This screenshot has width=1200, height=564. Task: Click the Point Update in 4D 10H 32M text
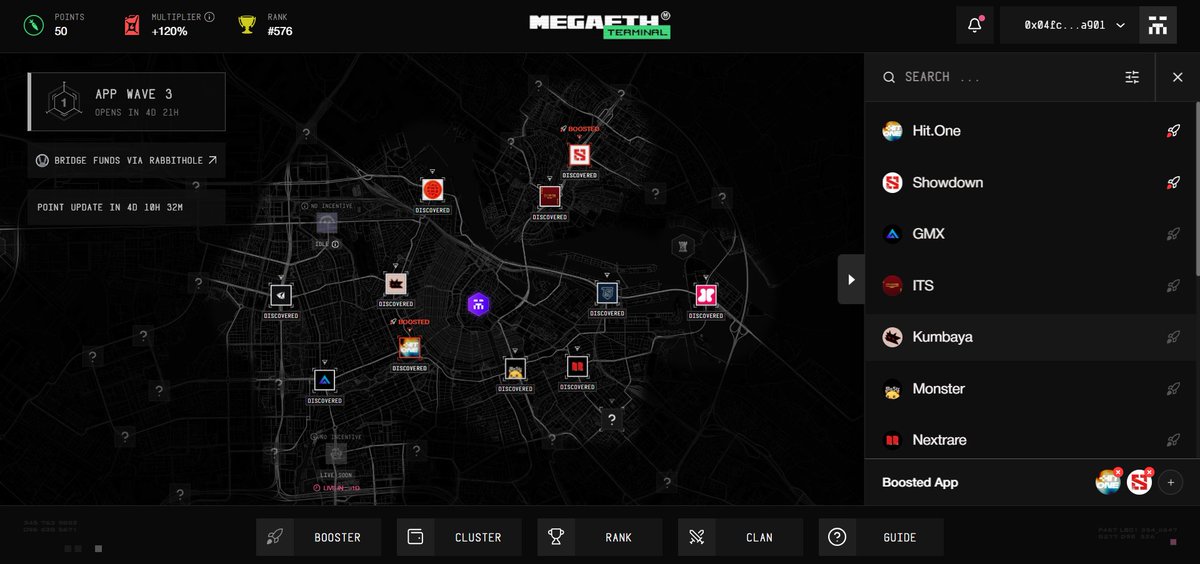110,207
